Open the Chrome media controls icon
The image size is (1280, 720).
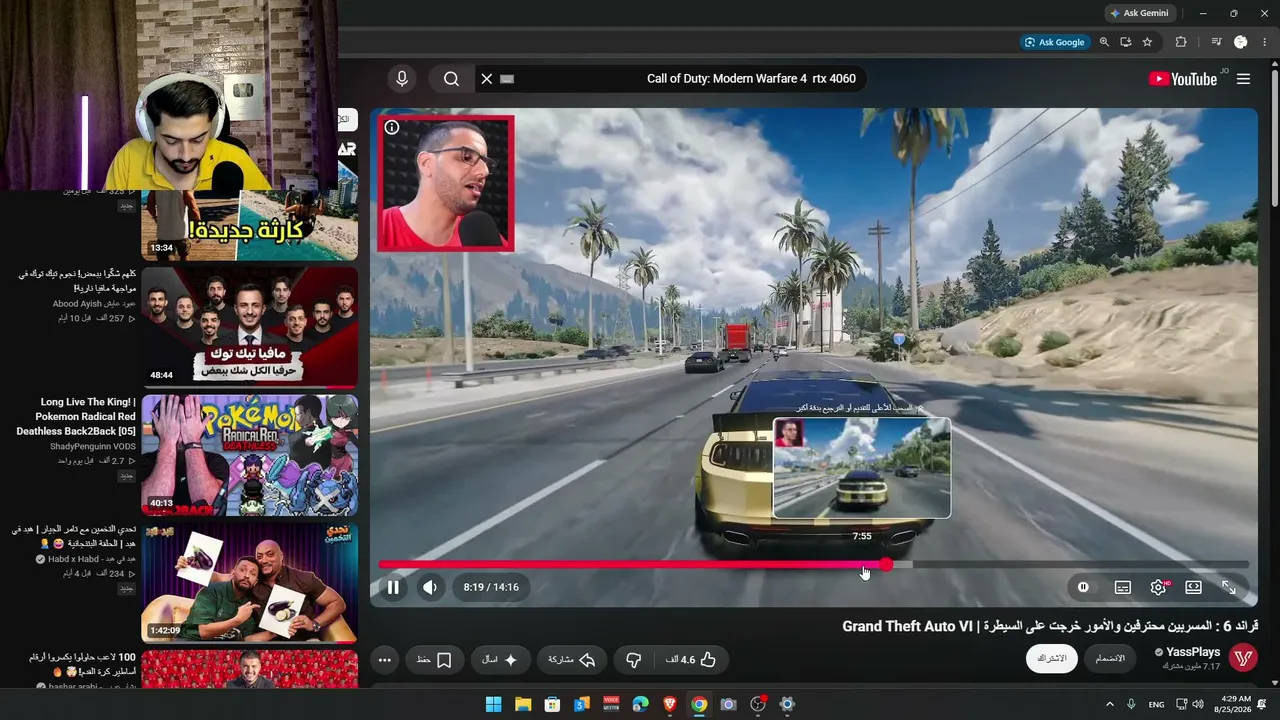coord(1216,42)
